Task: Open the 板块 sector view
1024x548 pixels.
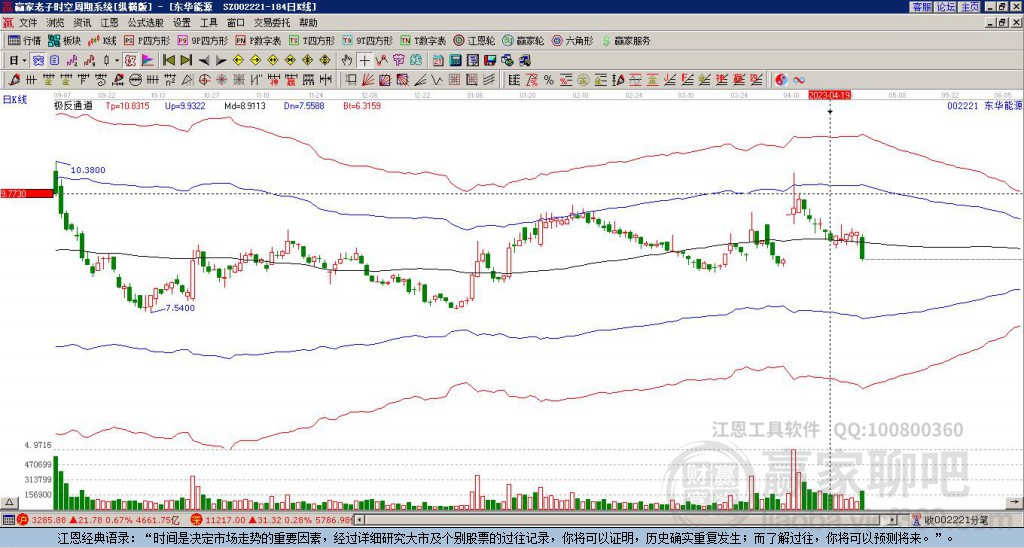Action: tap(63, 40)
